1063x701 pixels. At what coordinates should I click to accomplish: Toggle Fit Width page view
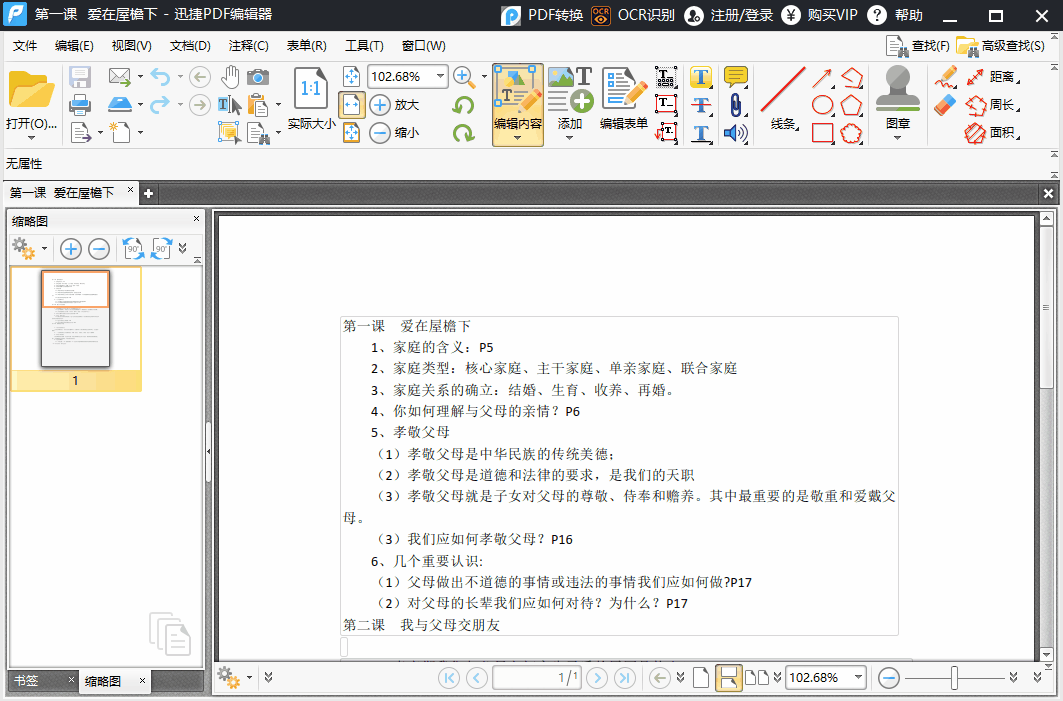tap(352, 105)
